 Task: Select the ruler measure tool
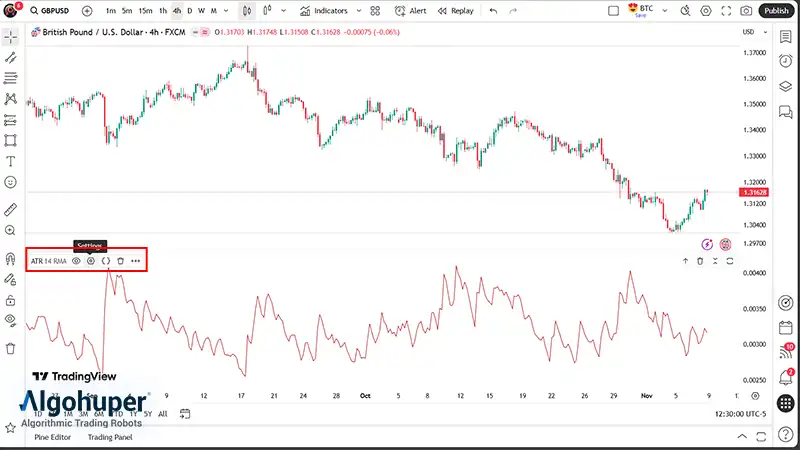point(11,209)
